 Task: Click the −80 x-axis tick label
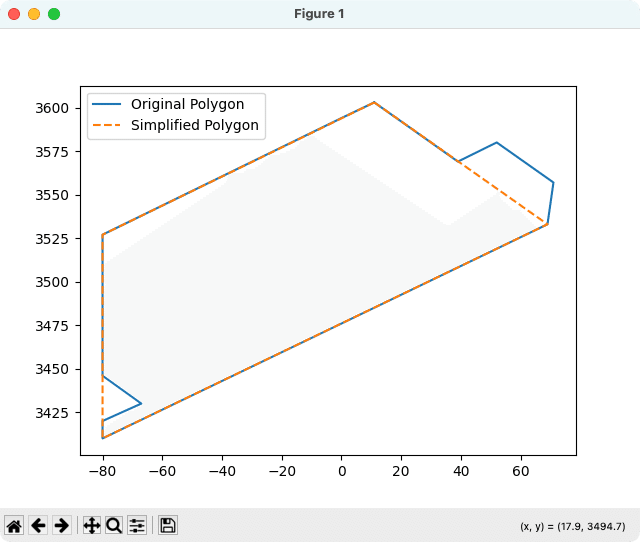click(x=102, y=471)
